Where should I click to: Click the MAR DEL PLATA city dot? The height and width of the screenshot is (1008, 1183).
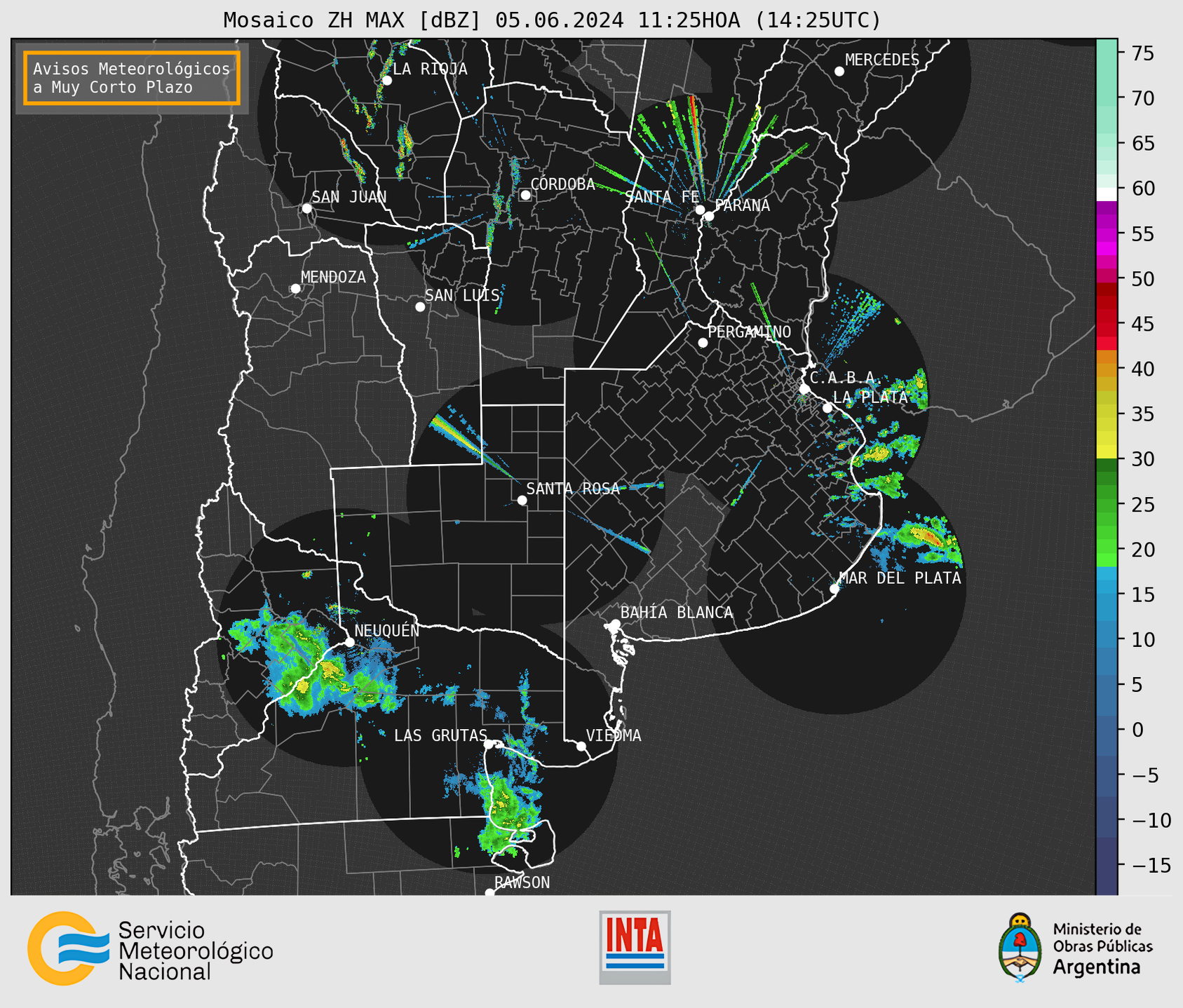coord(834,589)
